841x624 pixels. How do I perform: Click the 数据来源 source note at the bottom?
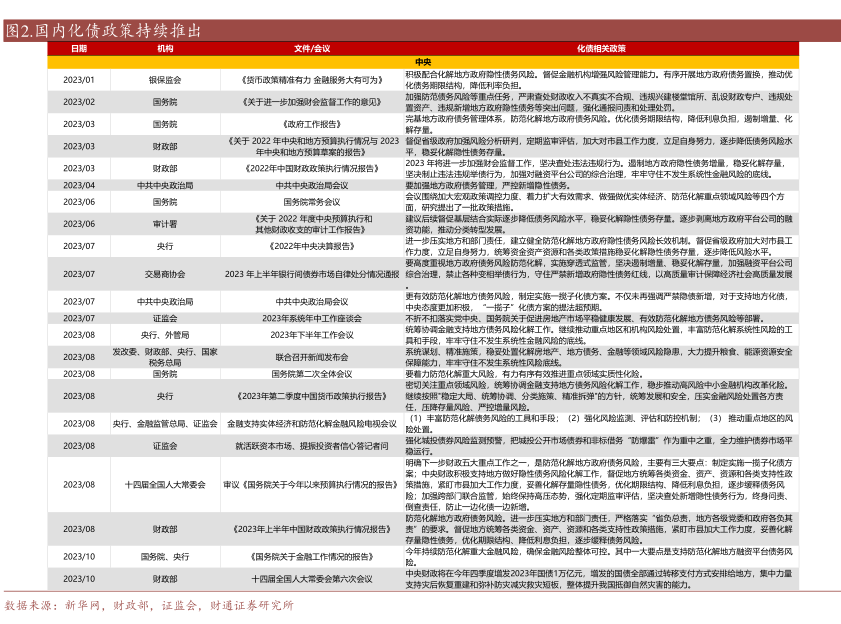150,605
